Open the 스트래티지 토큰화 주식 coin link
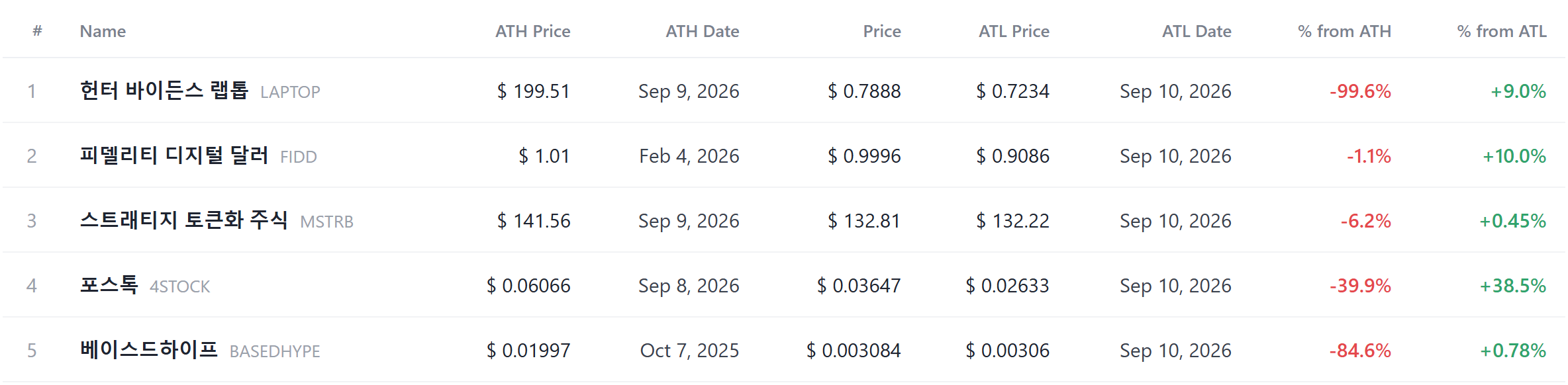Screen dimensions: 1568x385 coord(183,220)
